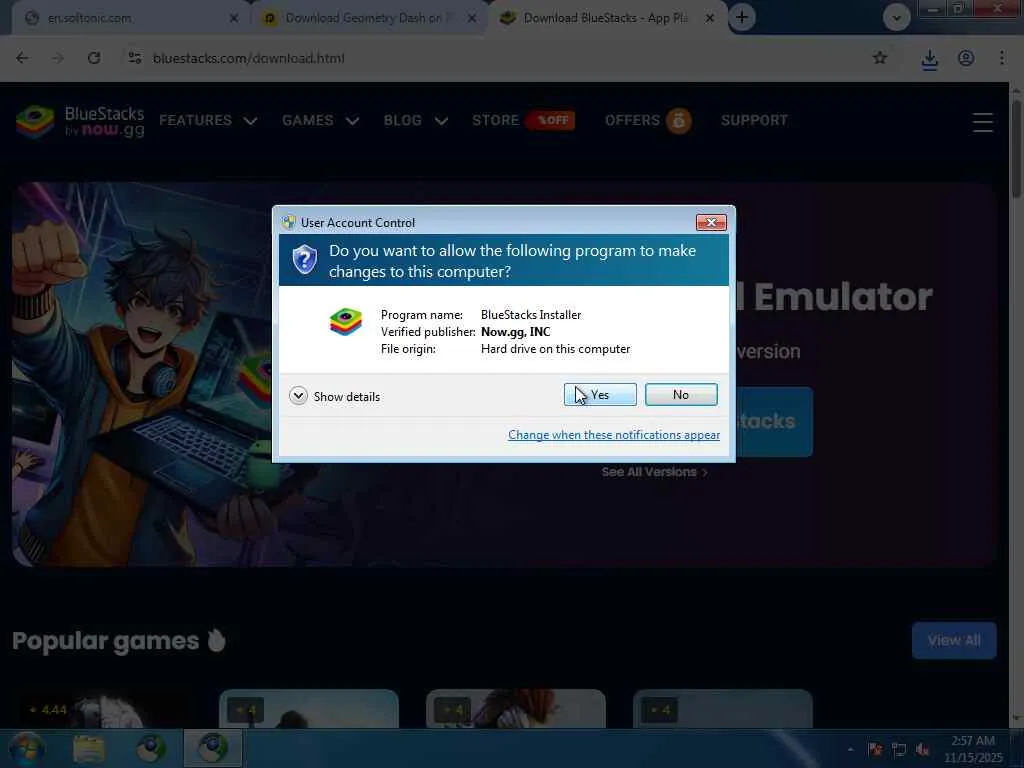Click the active Chrome taskbar button
The height and width of the screenshot is (768, 1024).
pos(213,748)
